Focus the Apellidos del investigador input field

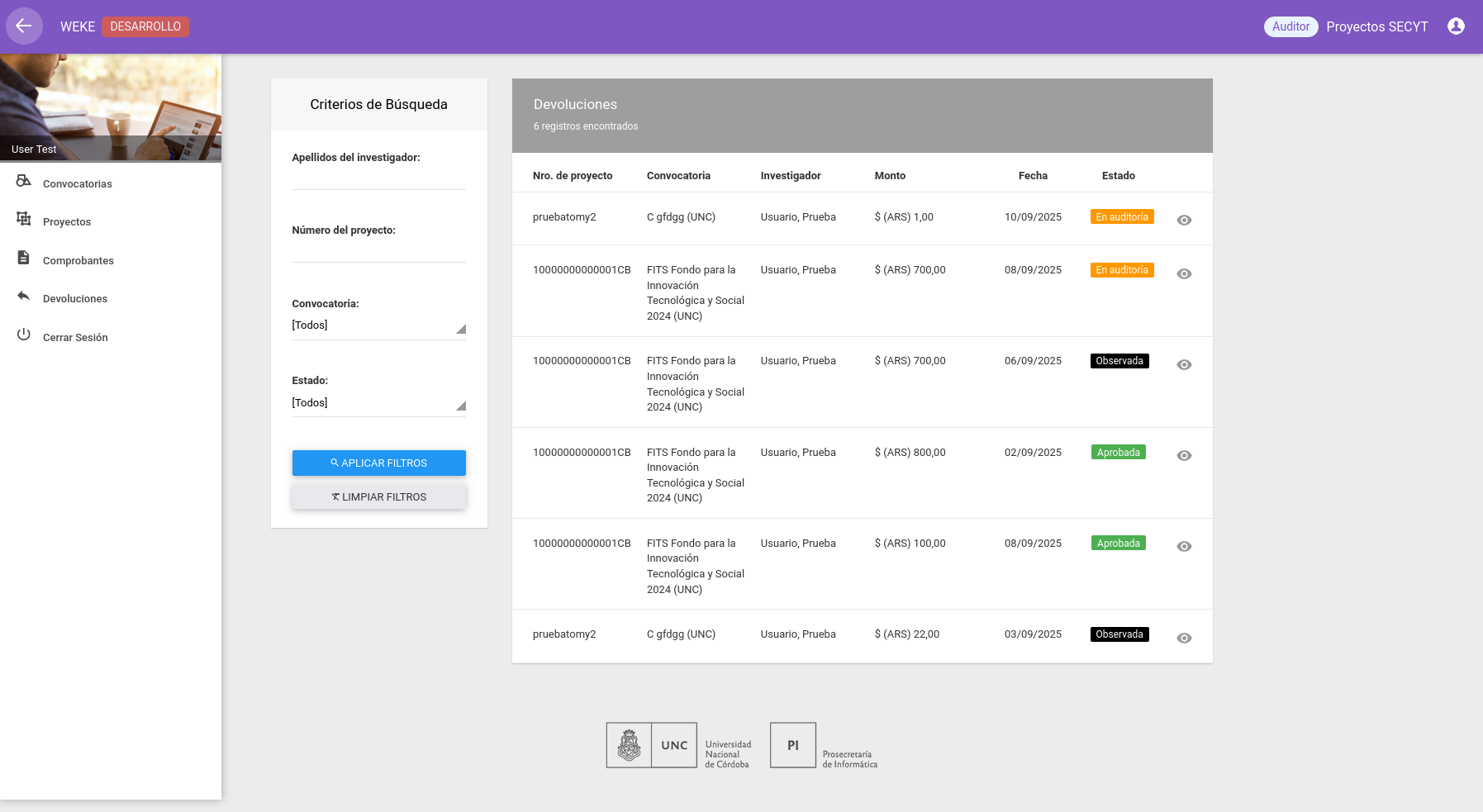pos(378,178)
